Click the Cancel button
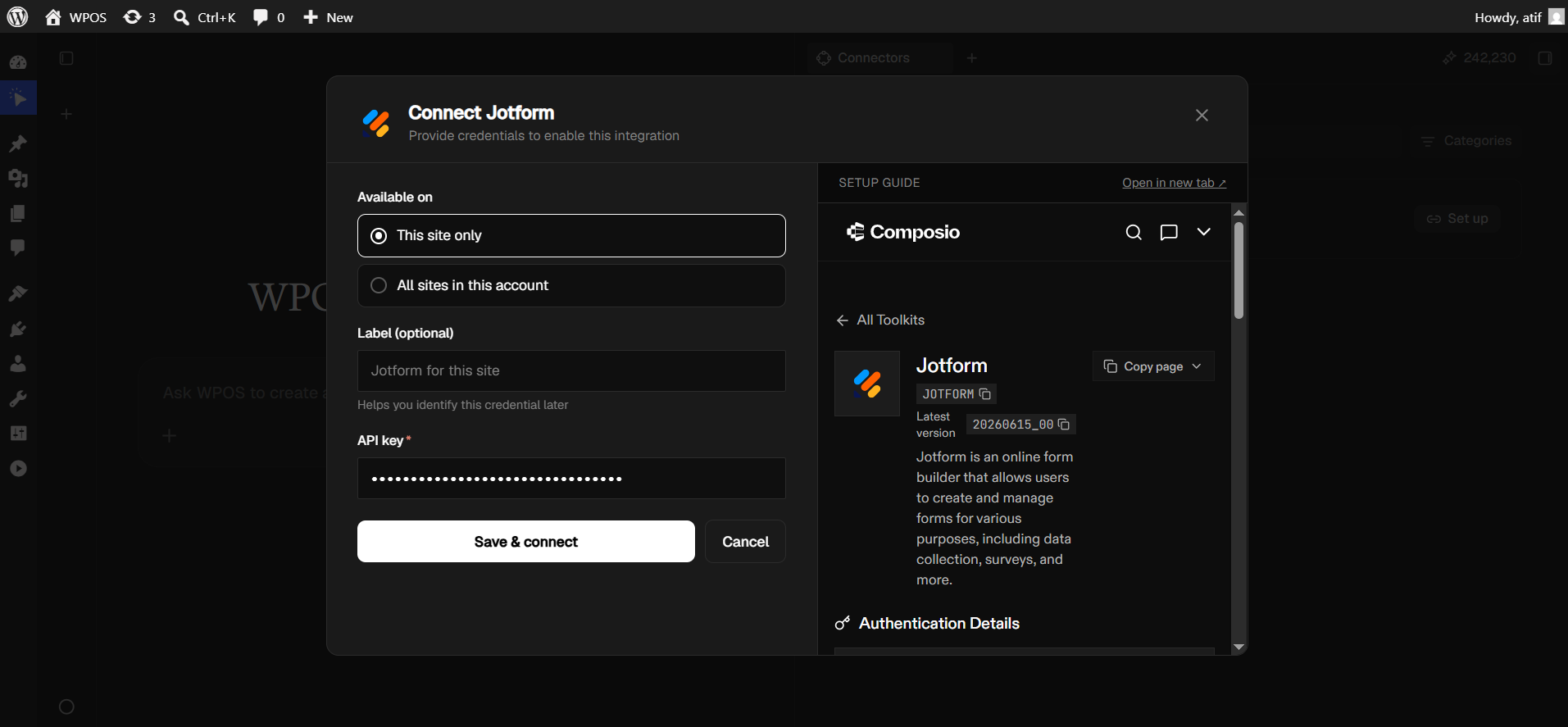 (x=745, y=542)
